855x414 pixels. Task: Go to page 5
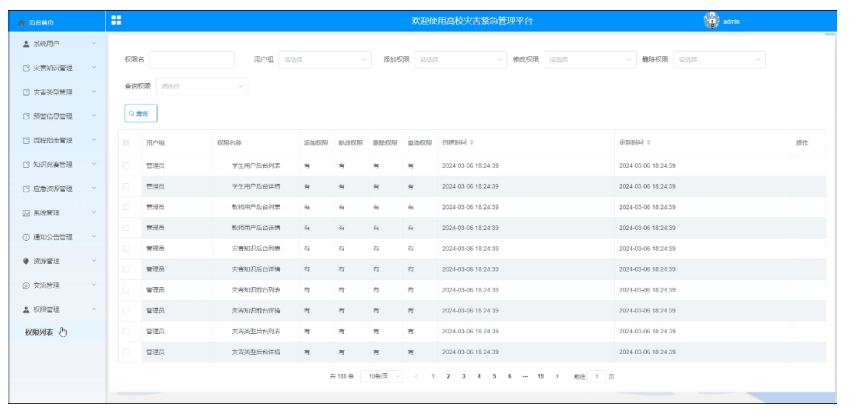[494, 376]
